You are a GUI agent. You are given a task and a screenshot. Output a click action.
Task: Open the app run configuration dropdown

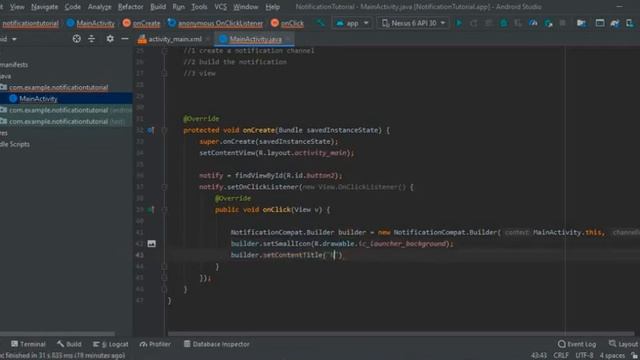[352, 23]
